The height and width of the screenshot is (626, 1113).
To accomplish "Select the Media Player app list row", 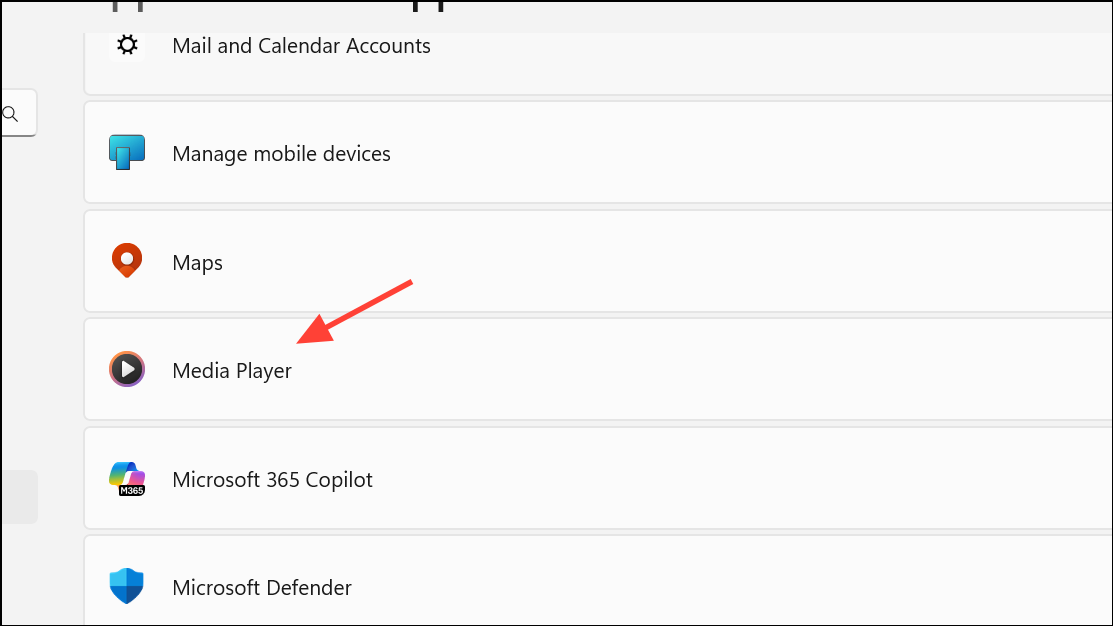I will pos(598,369).
